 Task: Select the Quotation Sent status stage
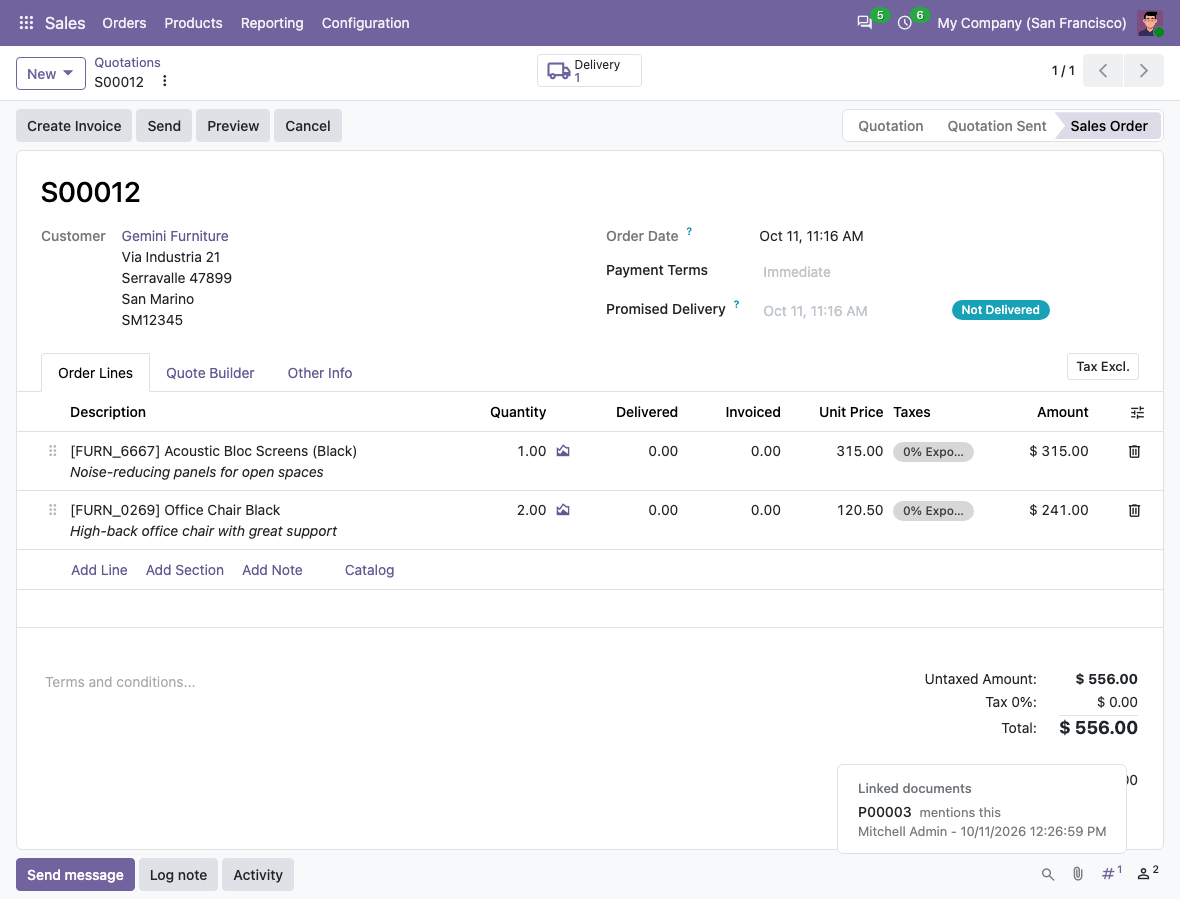tap(996, 126)
